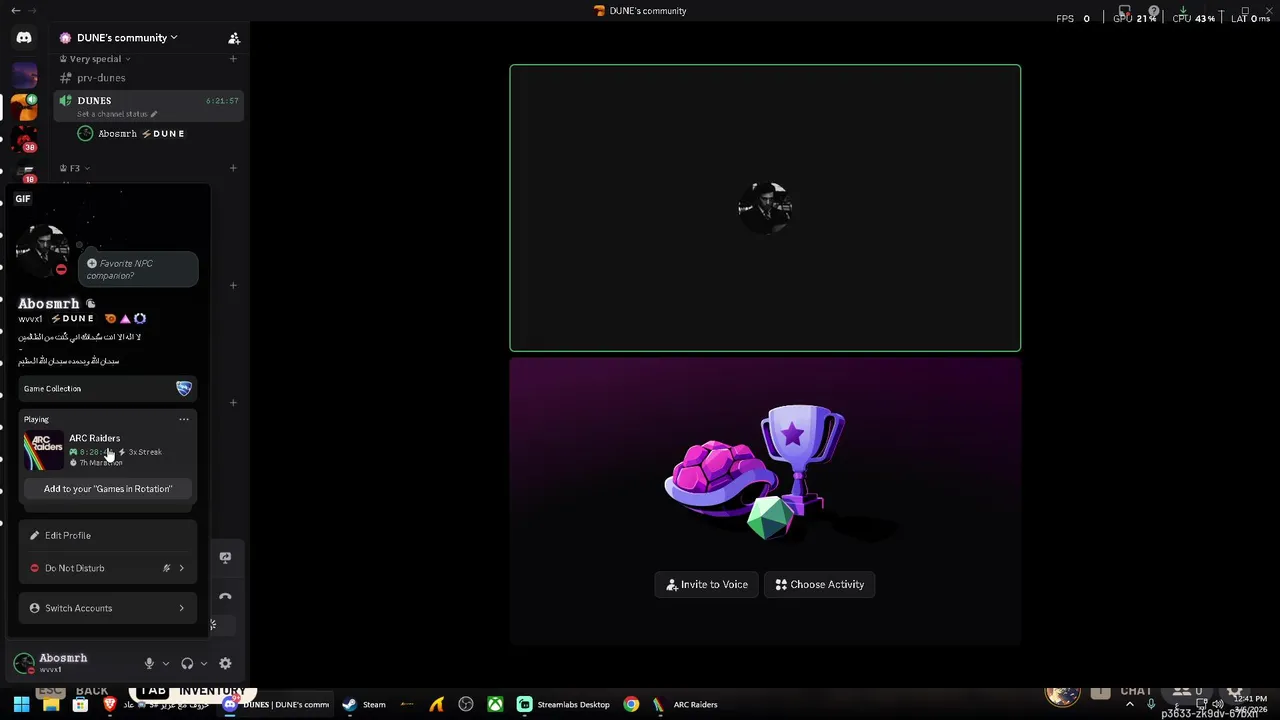This screenshot has height=720, width=1280.
Task: Open the Do Not Disturb status menu
Action: [x=107, y=568]
